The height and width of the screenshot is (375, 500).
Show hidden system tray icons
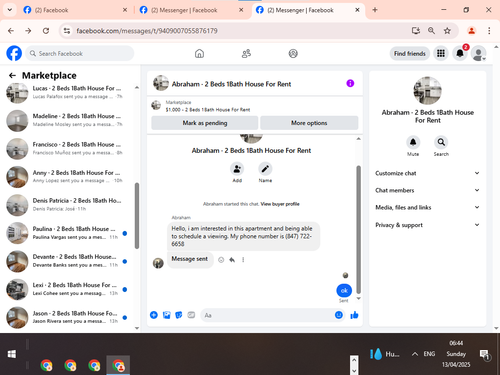(x=414, y=354)
